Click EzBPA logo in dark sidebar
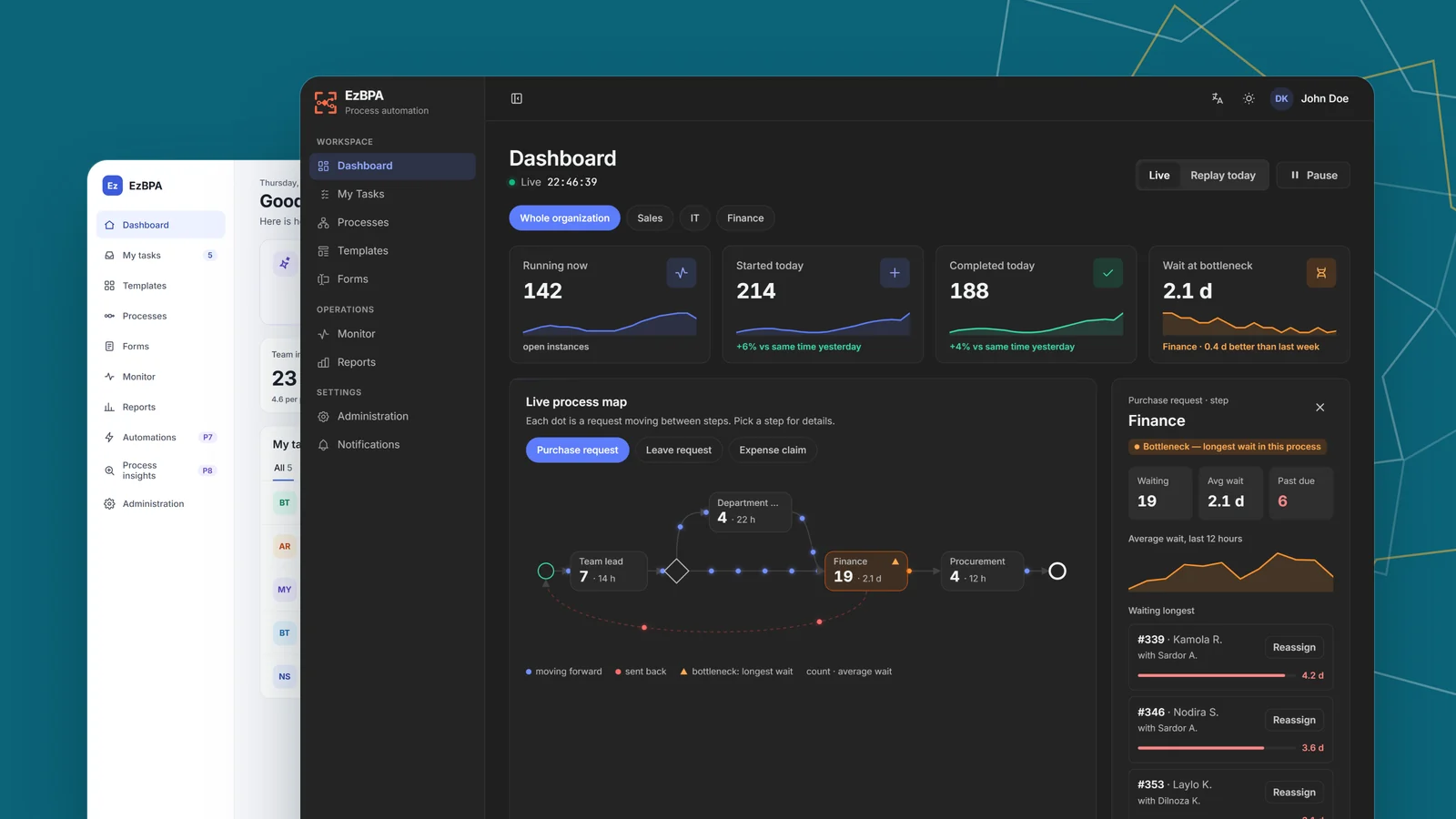Screen dimensions: 1456x819 [326, 102]
